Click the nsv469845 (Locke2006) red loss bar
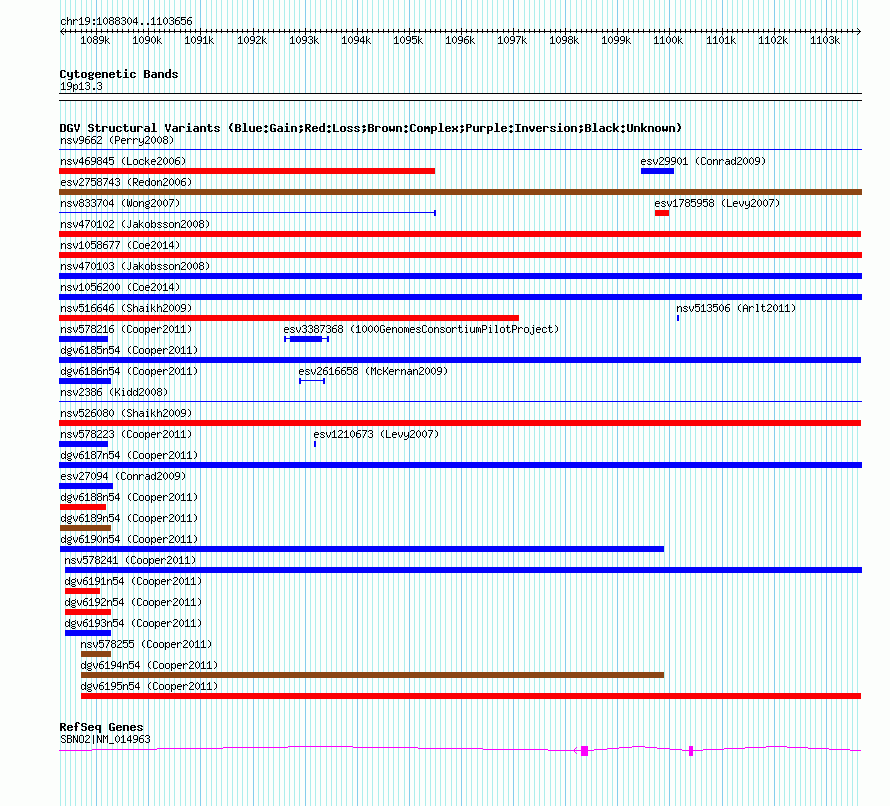This screenshot has height=806, width=890. [247, 171]
